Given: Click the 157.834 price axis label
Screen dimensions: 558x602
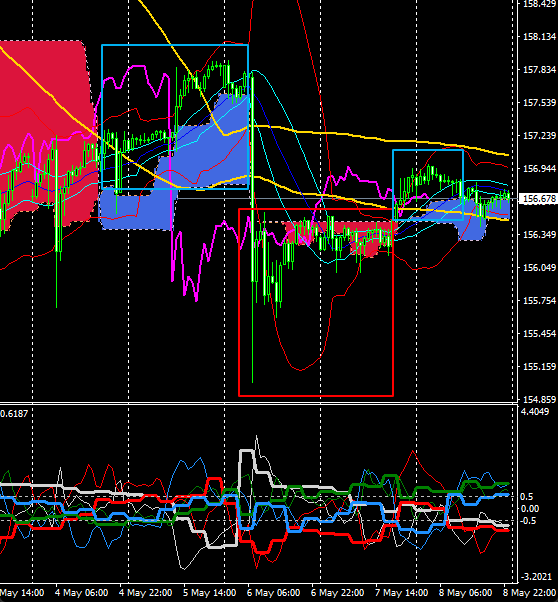Looking at the screenshot, I should coord(539,69).
